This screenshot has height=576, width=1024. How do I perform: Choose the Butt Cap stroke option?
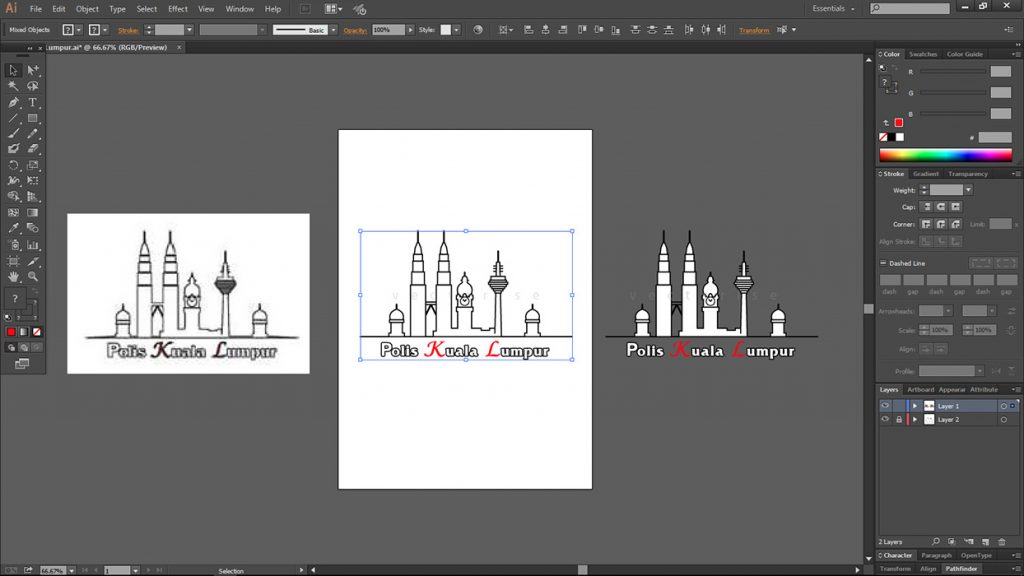pos(926,206)
